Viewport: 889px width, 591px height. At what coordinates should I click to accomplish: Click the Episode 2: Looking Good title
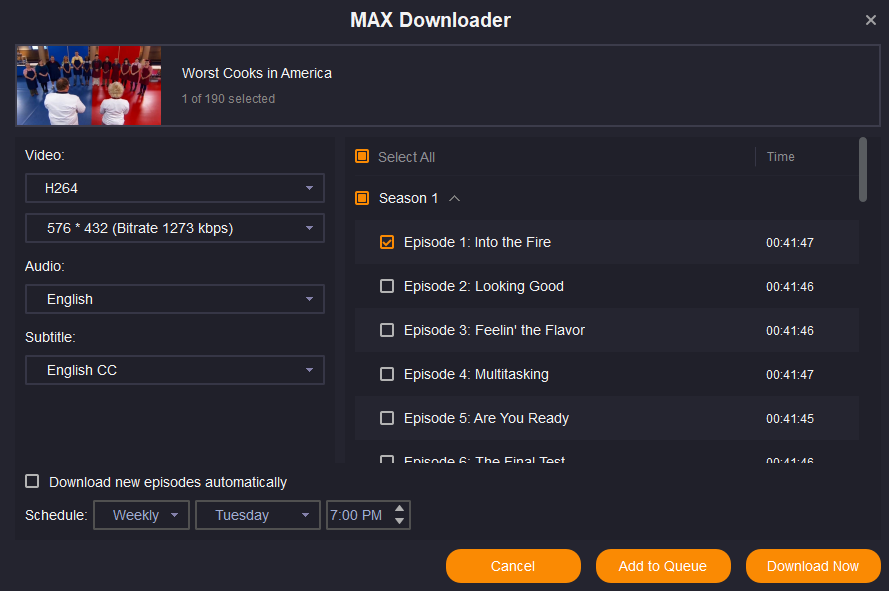tap(484, 286)
